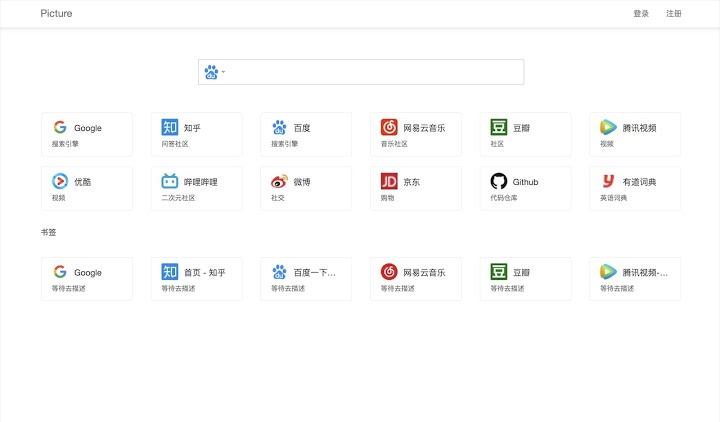Click the 代码仓库 description text
The width and height of the screenshot is (720, 422).
pos(504,198)
